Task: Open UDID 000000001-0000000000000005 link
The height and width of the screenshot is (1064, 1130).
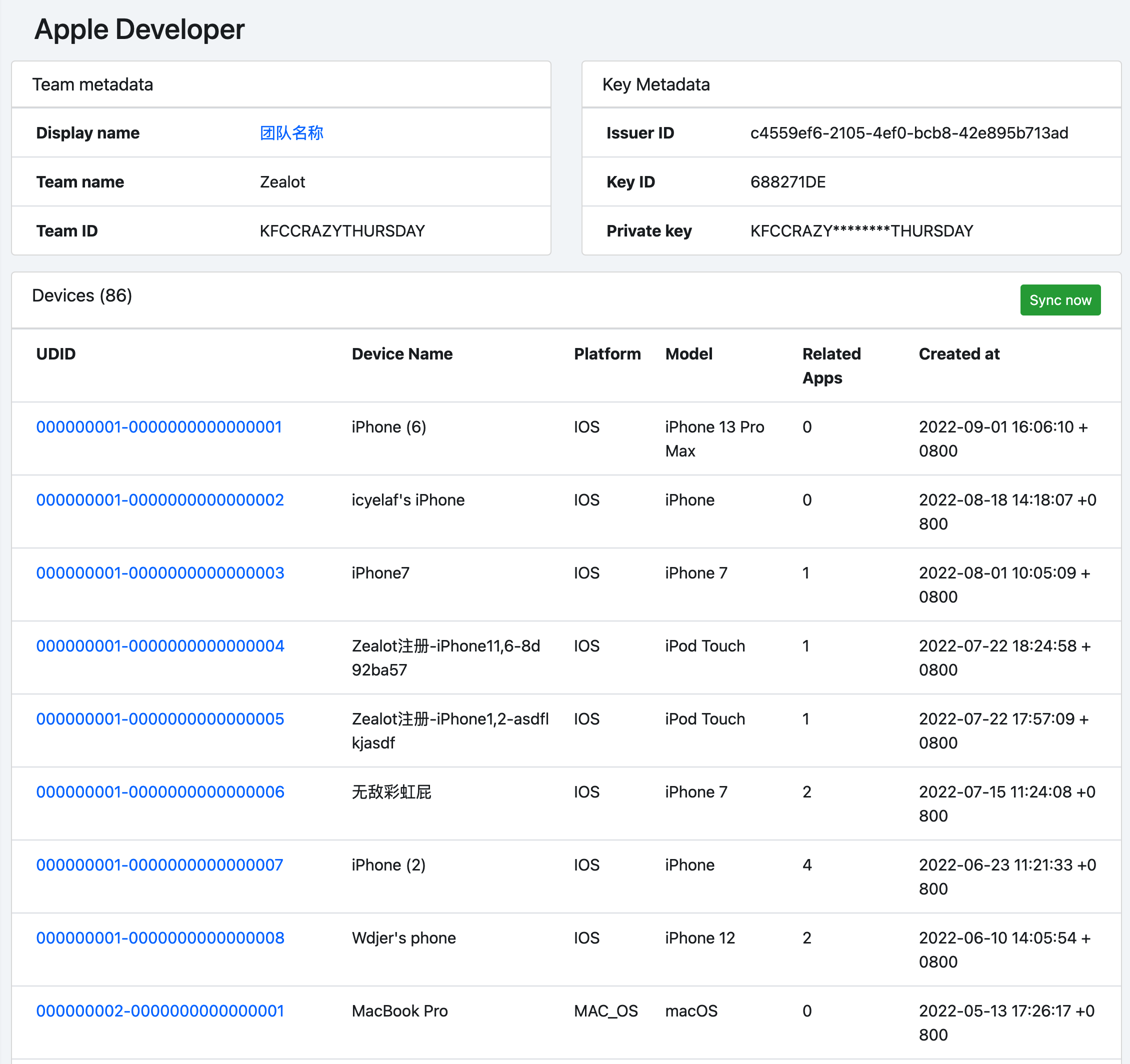Action: [x=160, y=719]
